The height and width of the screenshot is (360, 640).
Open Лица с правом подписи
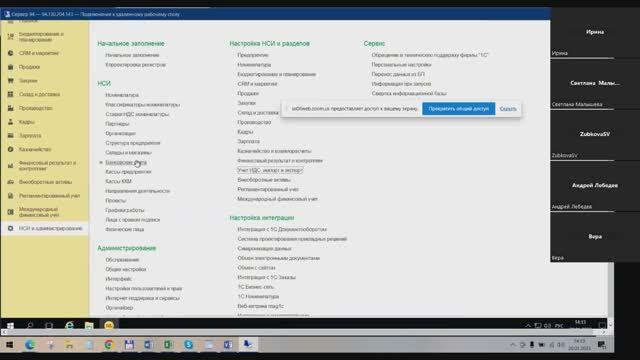(x=133, y=220)
